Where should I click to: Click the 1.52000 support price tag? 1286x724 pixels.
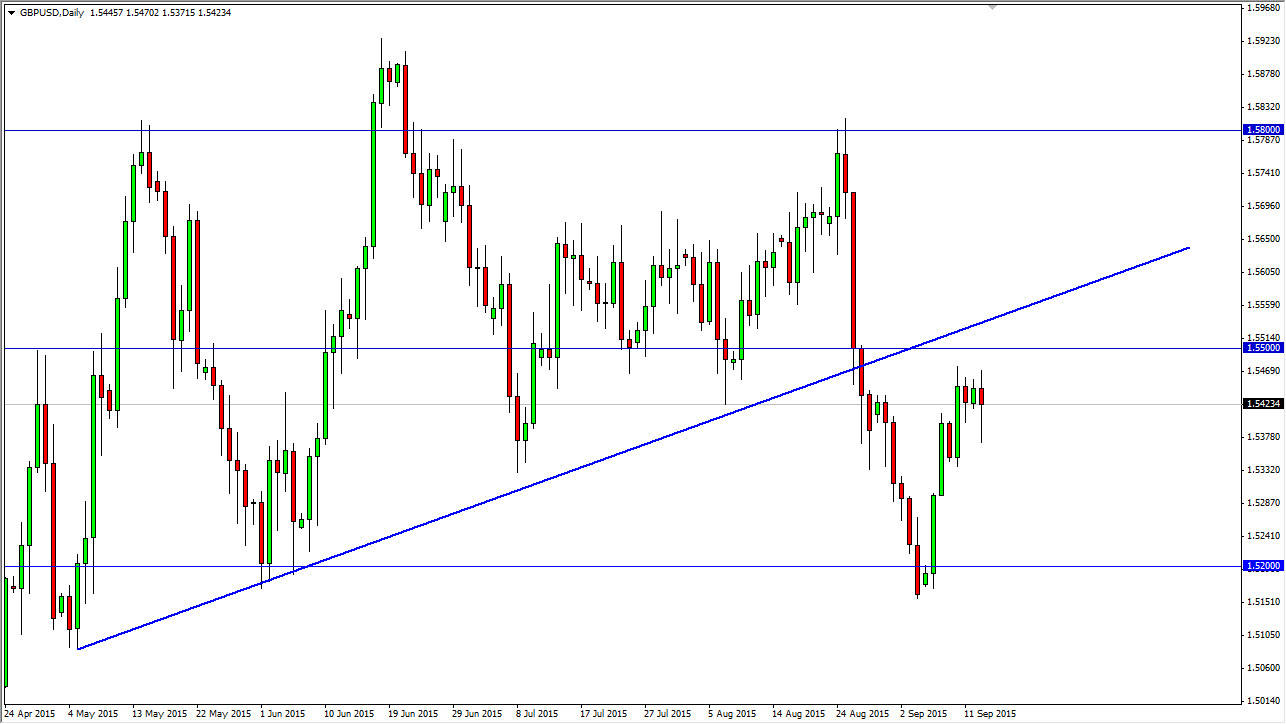1261,566
